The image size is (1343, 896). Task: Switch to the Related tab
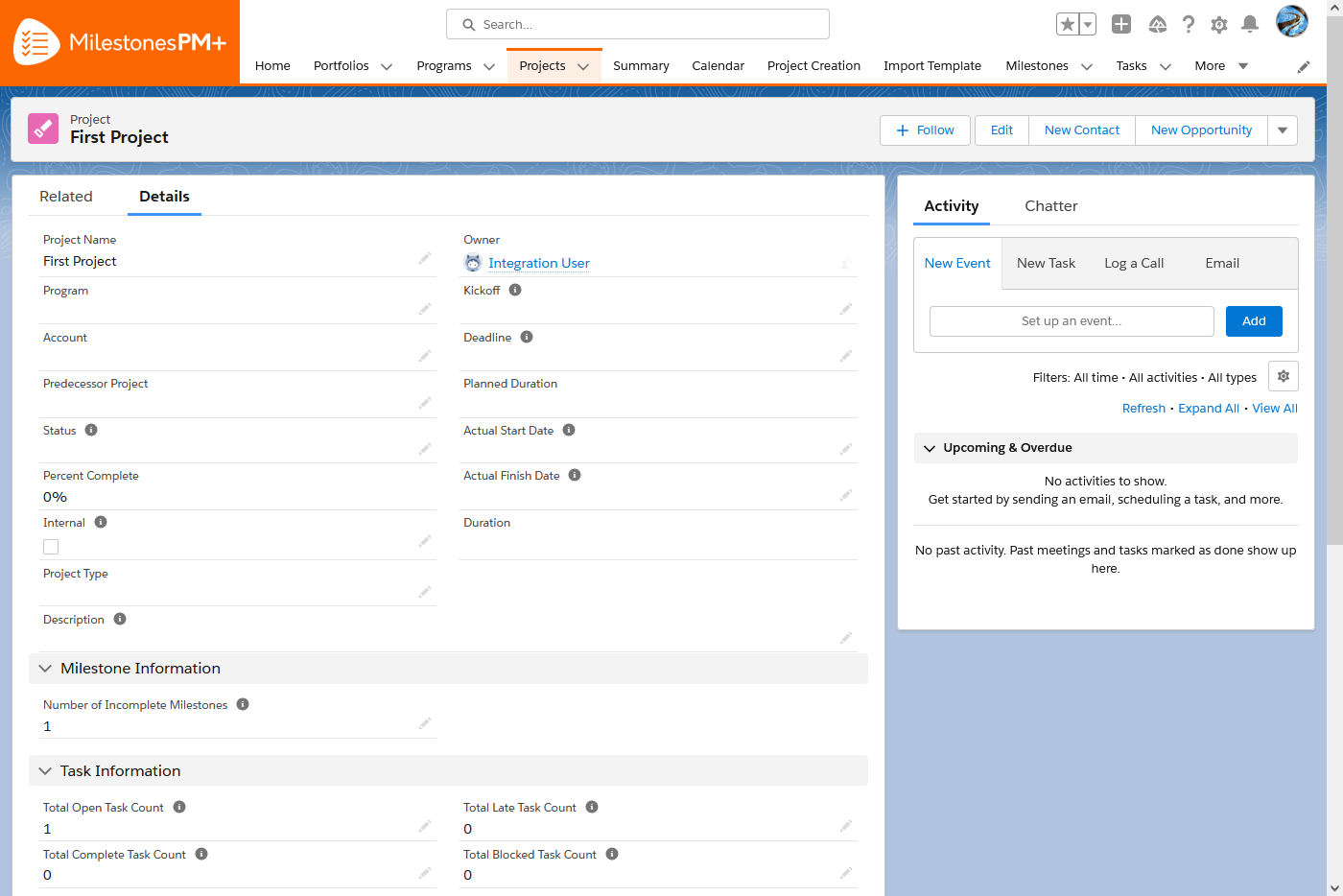point(66,196)
